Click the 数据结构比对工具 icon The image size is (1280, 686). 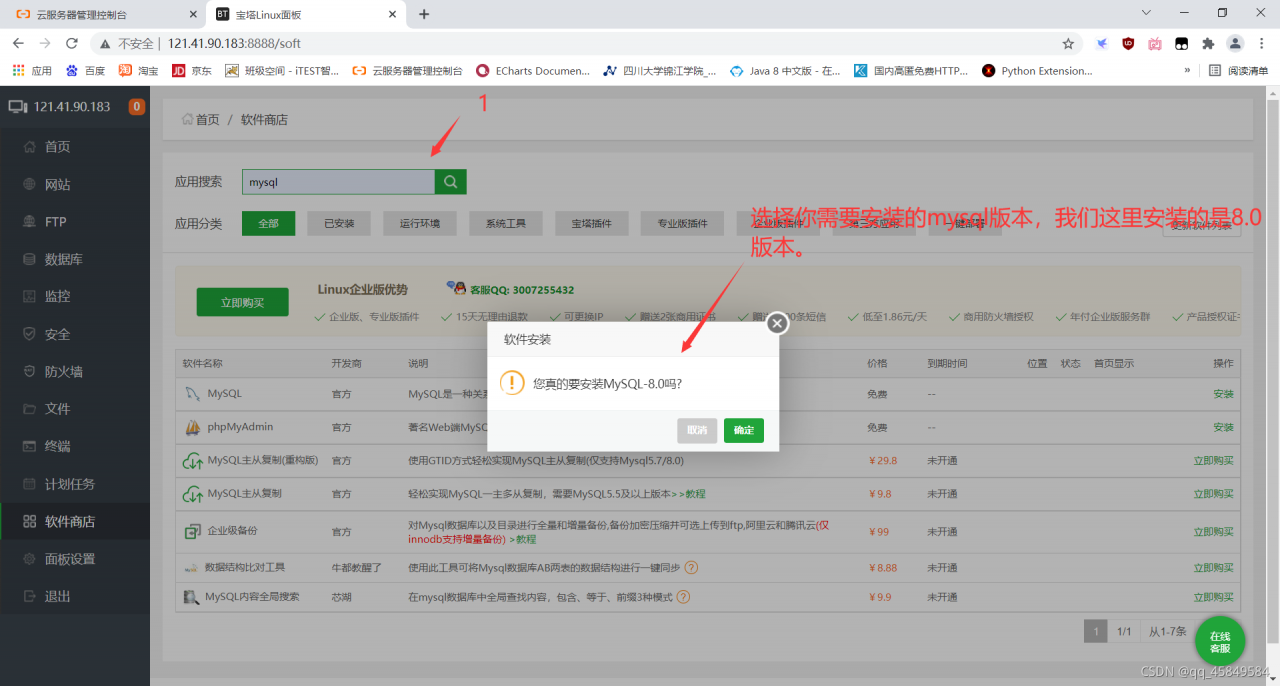(x=191, y=568)
